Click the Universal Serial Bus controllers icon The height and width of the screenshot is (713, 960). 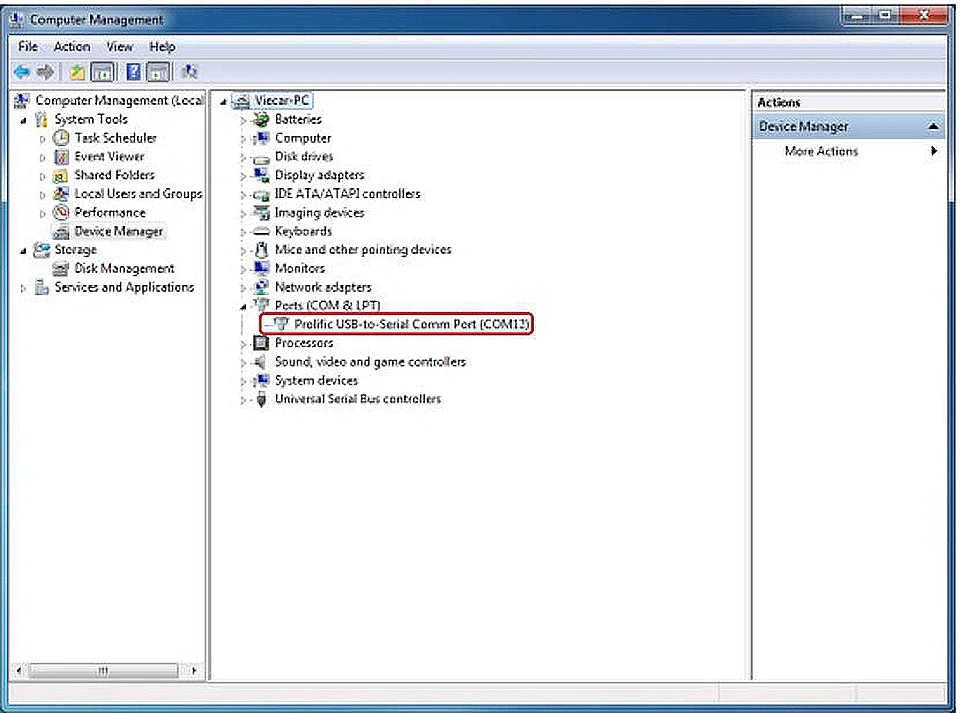point(261,399)
